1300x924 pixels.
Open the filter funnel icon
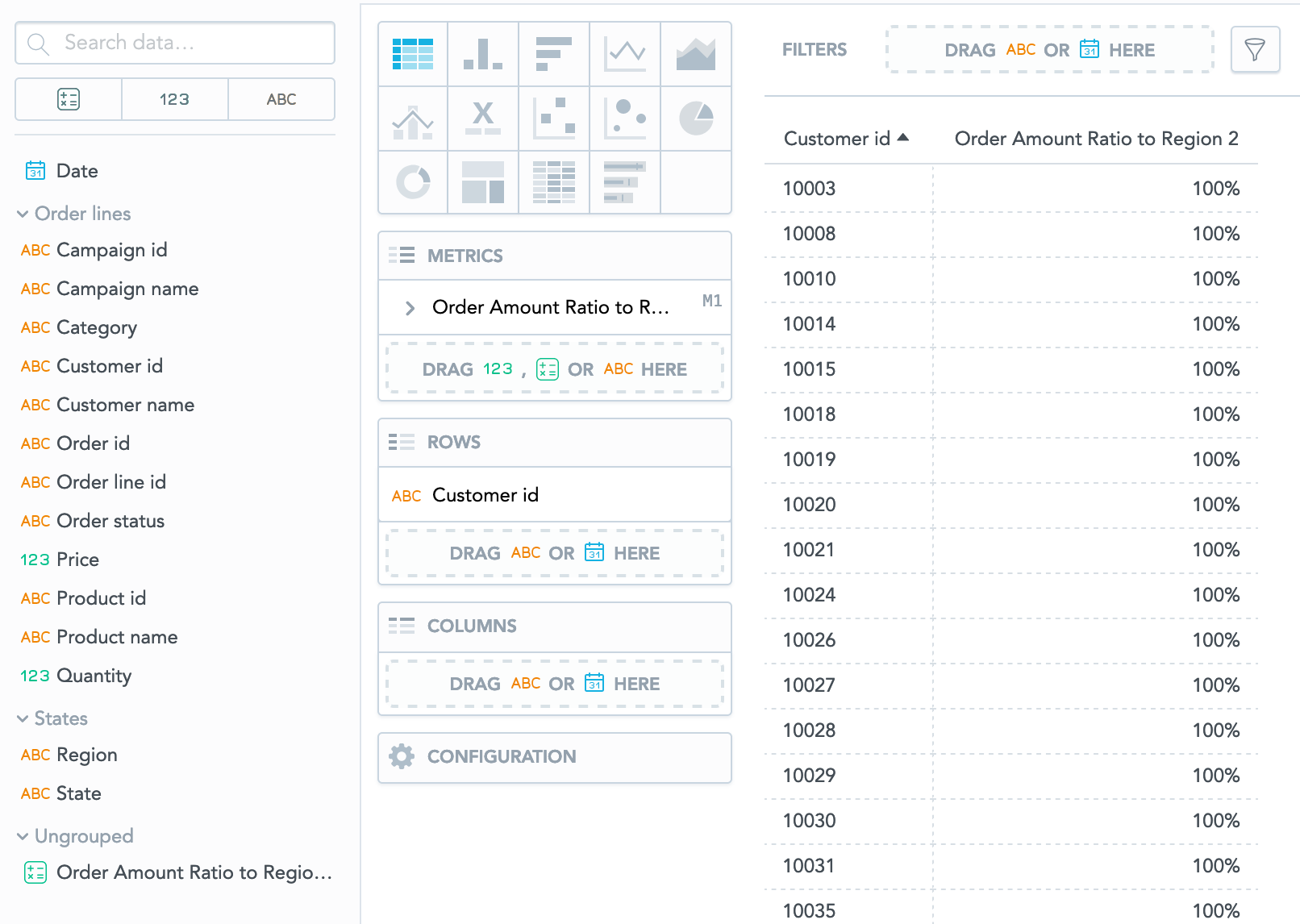[x=1256, y=49]
